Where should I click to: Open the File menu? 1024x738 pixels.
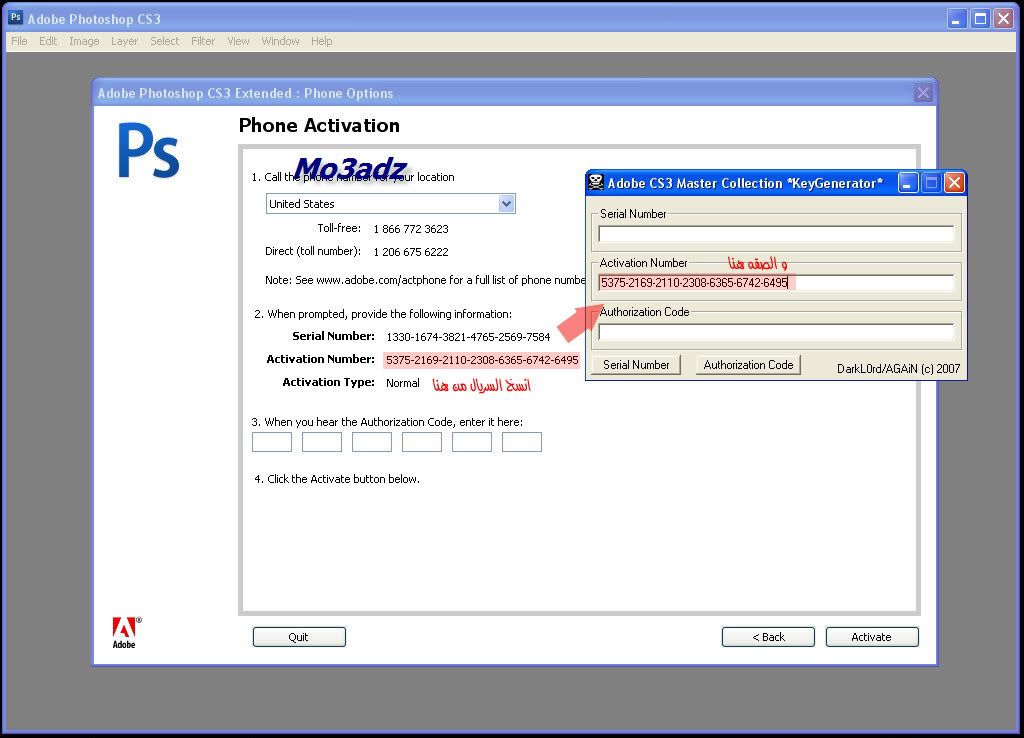pyautogui.click(x=19, y=41)
